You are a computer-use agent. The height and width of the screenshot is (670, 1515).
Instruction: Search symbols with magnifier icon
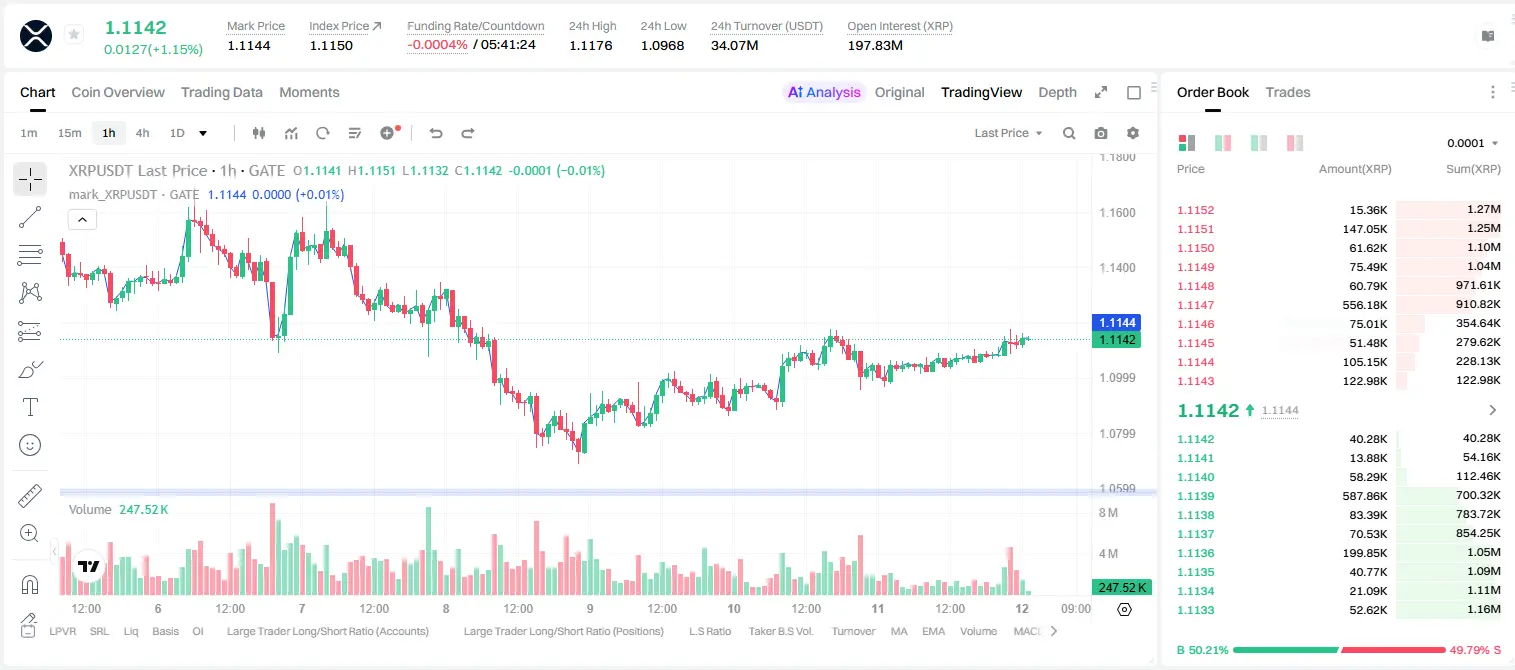pyautogui.click(x=1069, y=133)
